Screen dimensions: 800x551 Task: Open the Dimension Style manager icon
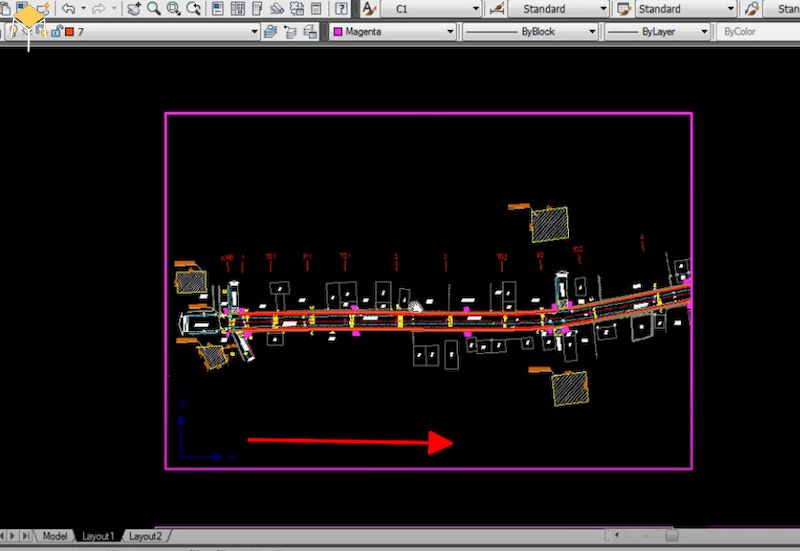pos(496,8)
